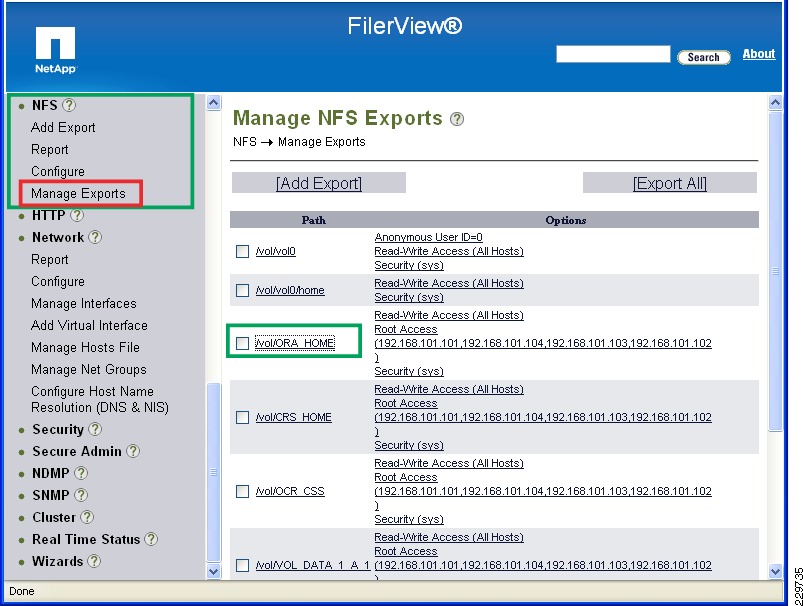Click the [Add Export] button
Screen dimensions: 803x606
pos(319,183)
